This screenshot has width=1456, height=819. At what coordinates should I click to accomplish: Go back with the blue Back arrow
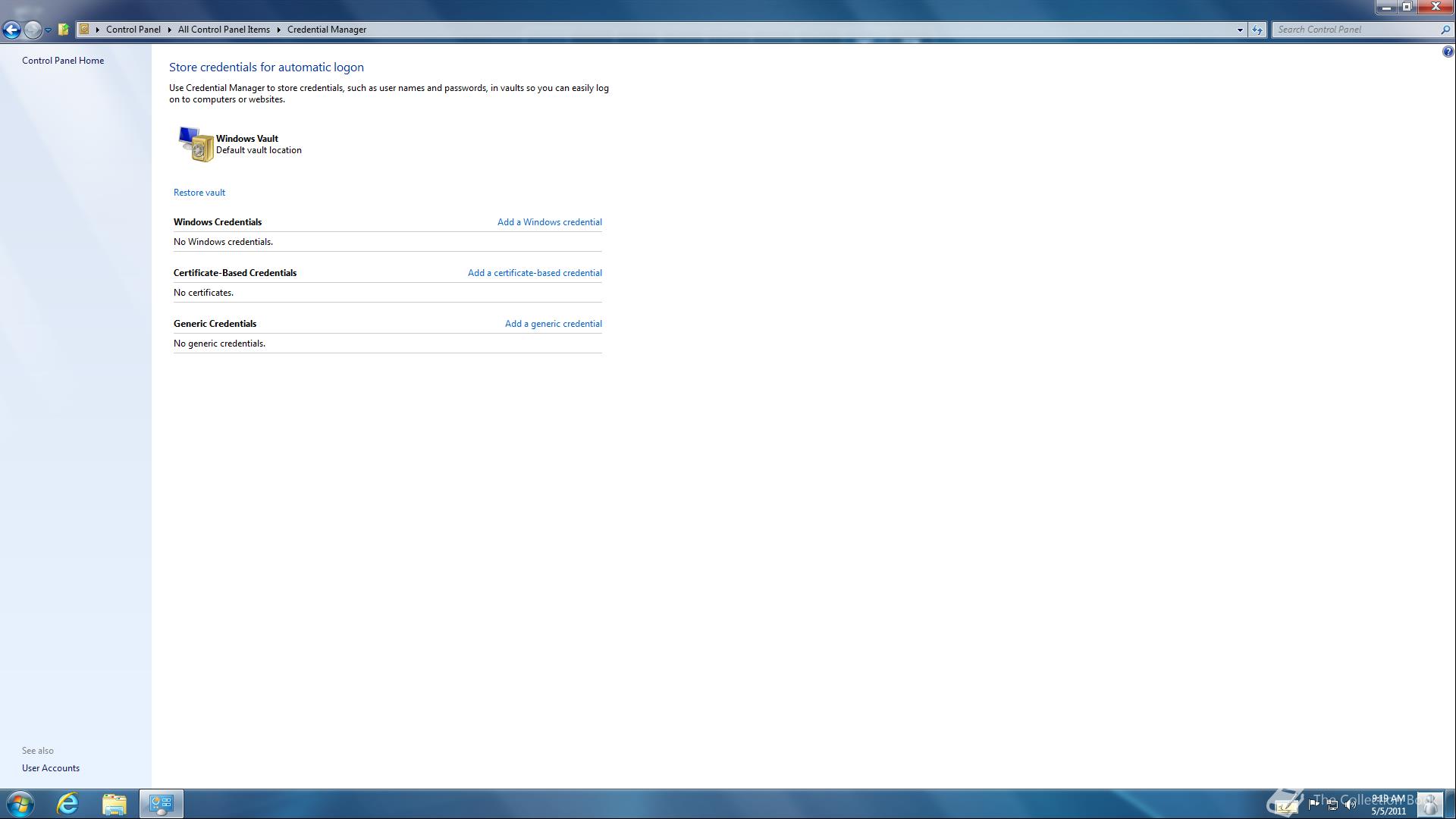coord(11,30)
